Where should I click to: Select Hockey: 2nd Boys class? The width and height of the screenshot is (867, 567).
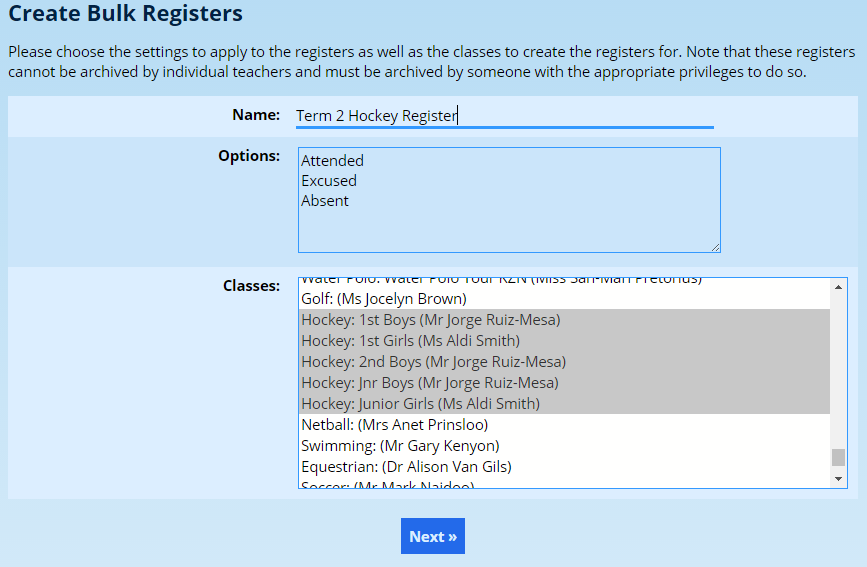pyautogui.click(x=433, y=362)
